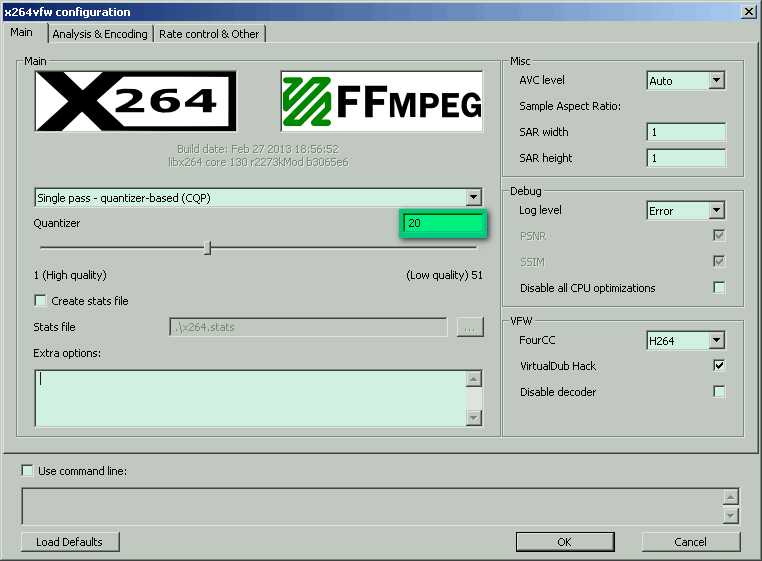762x561 pixels.
Task: Toggle the SSIM checkbox
Action: click(x=719, y=262)
